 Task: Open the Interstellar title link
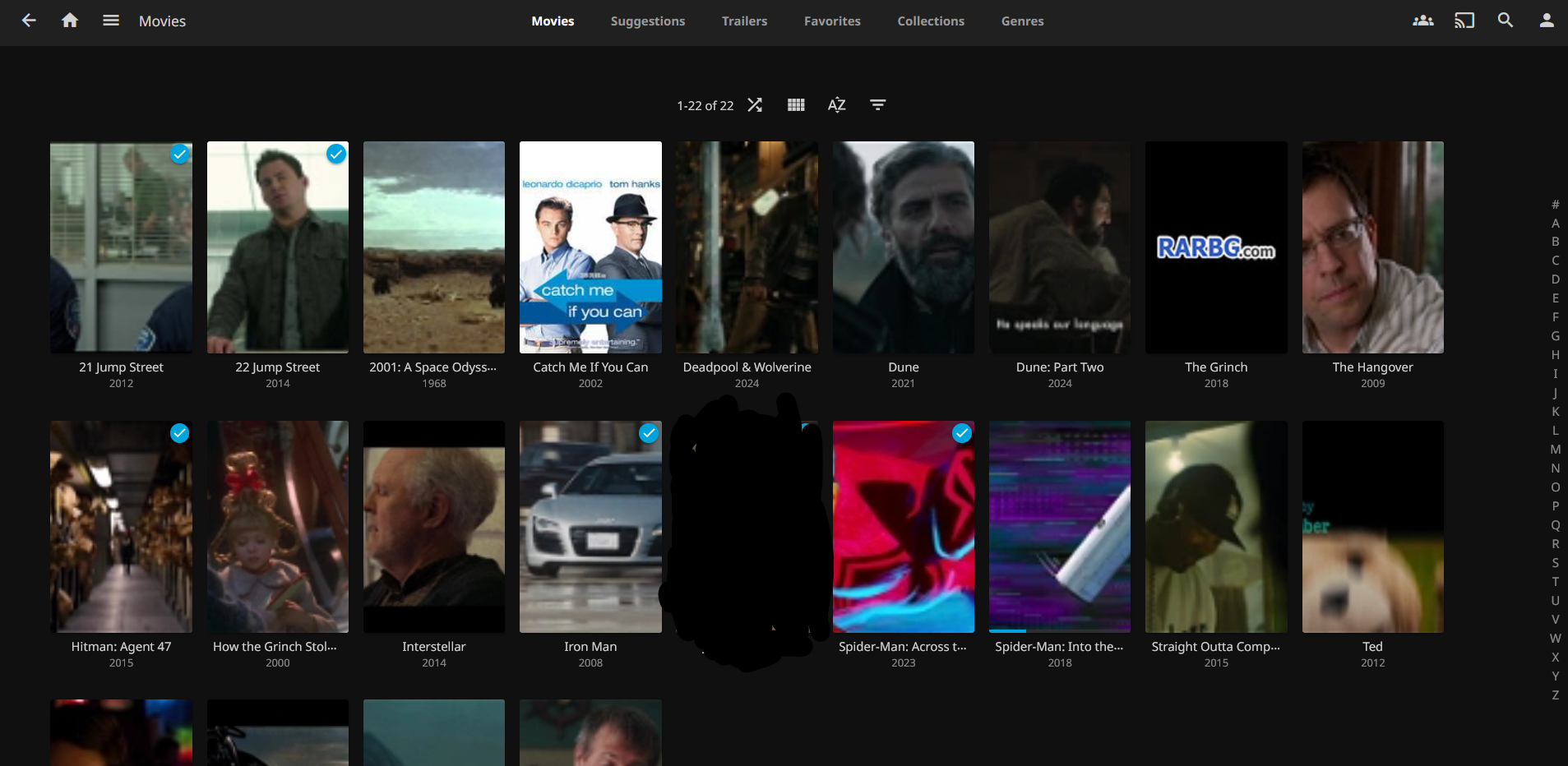[x=433, y=647]
